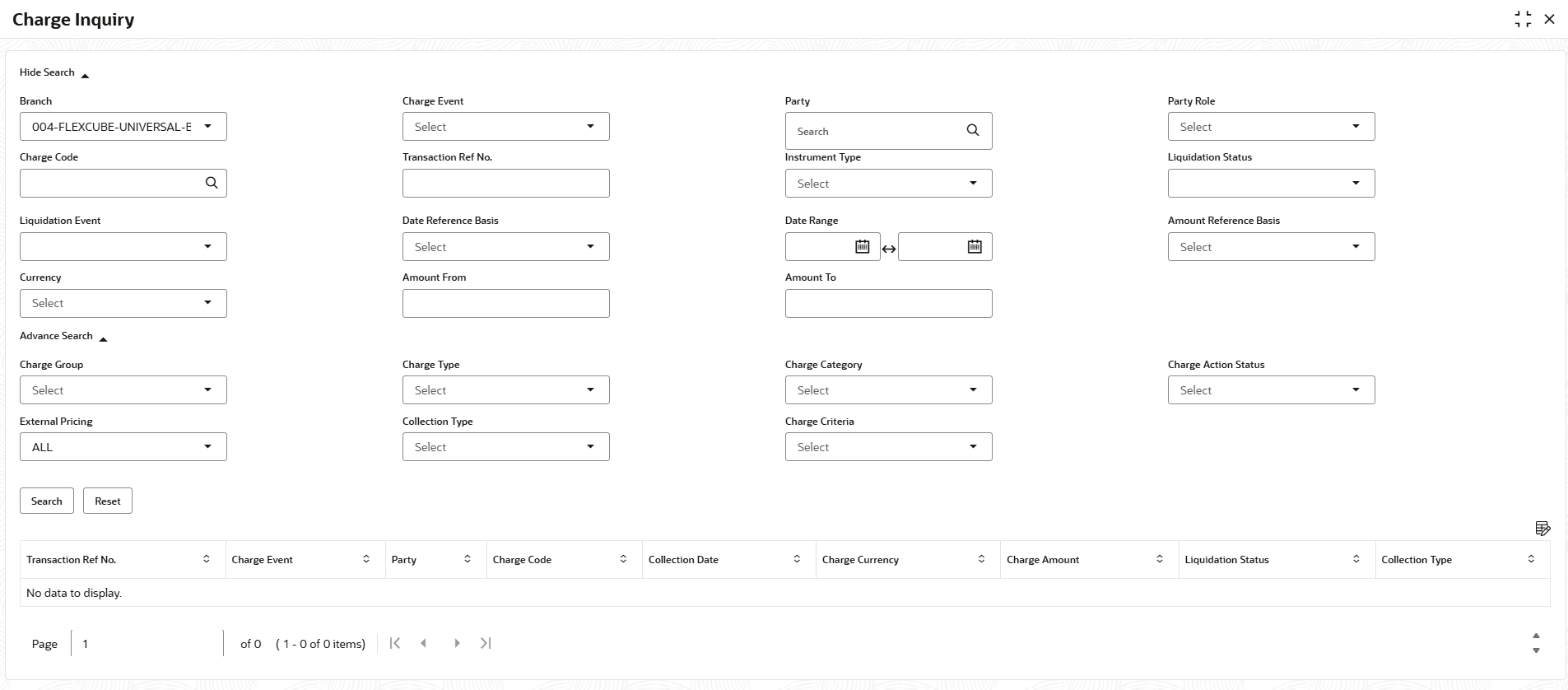Viewport: 1568px width, 690px height.
Task: Click the next page arrow
Action: click(457, 643)
